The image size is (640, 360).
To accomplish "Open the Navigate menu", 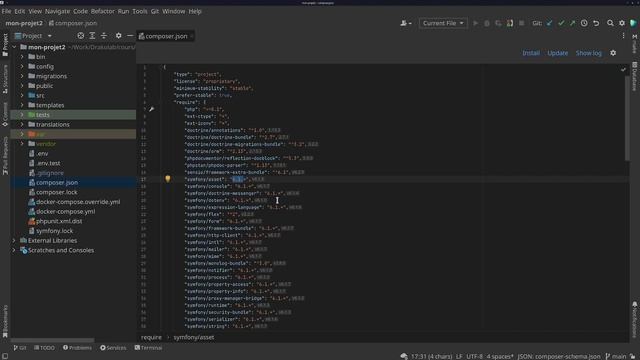I will coord(57,11).
